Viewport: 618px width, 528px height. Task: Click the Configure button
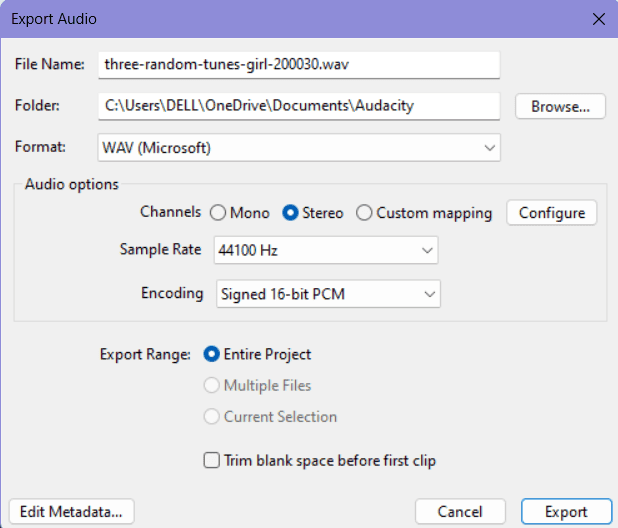tap(552, 213)
